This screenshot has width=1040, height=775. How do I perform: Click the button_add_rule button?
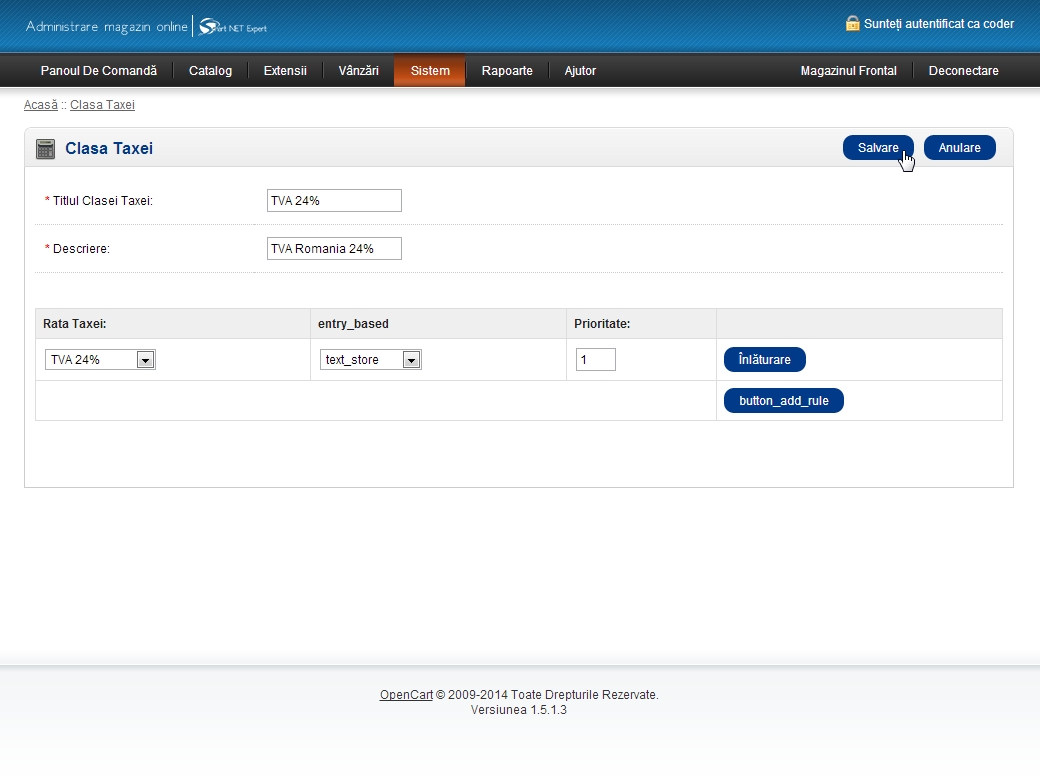[x=783, y=401]
